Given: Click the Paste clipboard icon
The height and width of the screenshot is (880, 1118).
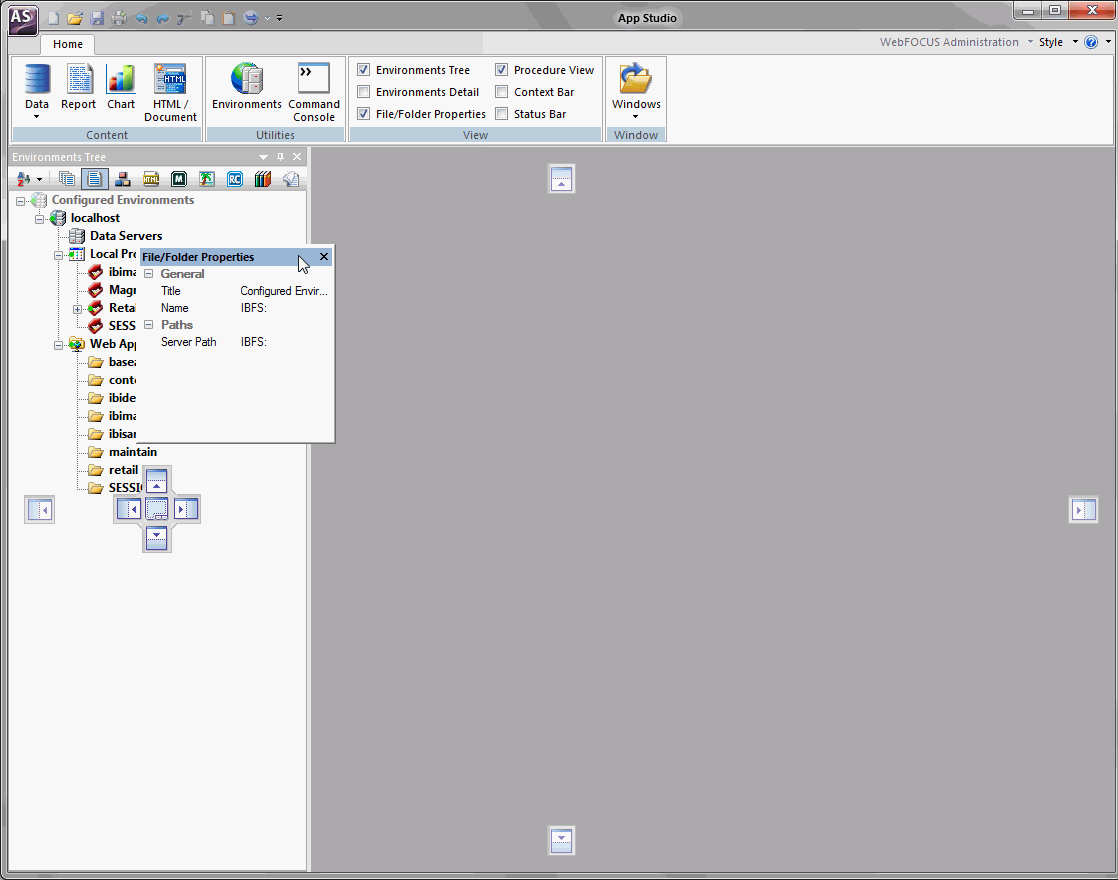Looking at the screenshot, I should [x=228, y=19].
